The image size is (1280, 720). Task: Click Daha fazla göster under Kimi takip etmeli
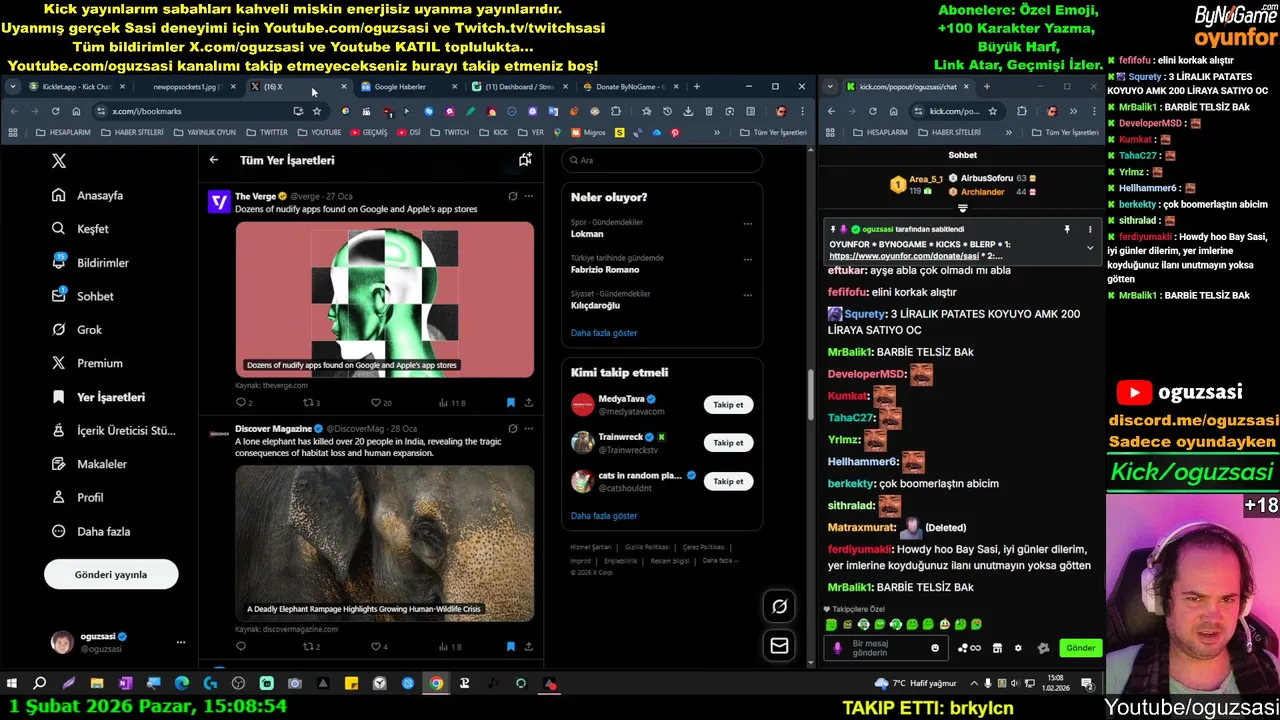pyautogui.click(x=604, y=516)
